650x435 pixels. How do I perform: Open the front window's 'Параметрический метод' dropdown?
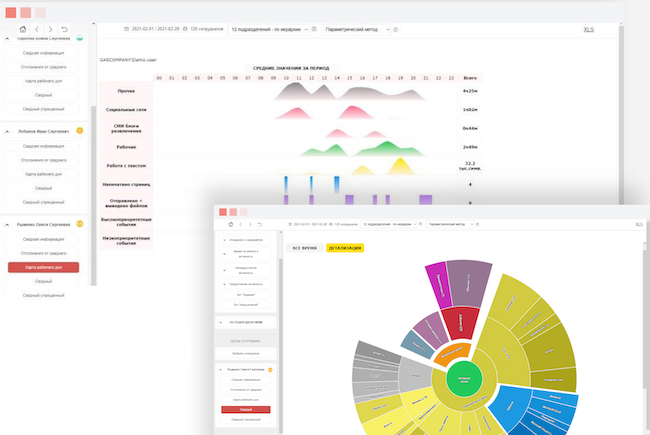click(x=450, y=224)
